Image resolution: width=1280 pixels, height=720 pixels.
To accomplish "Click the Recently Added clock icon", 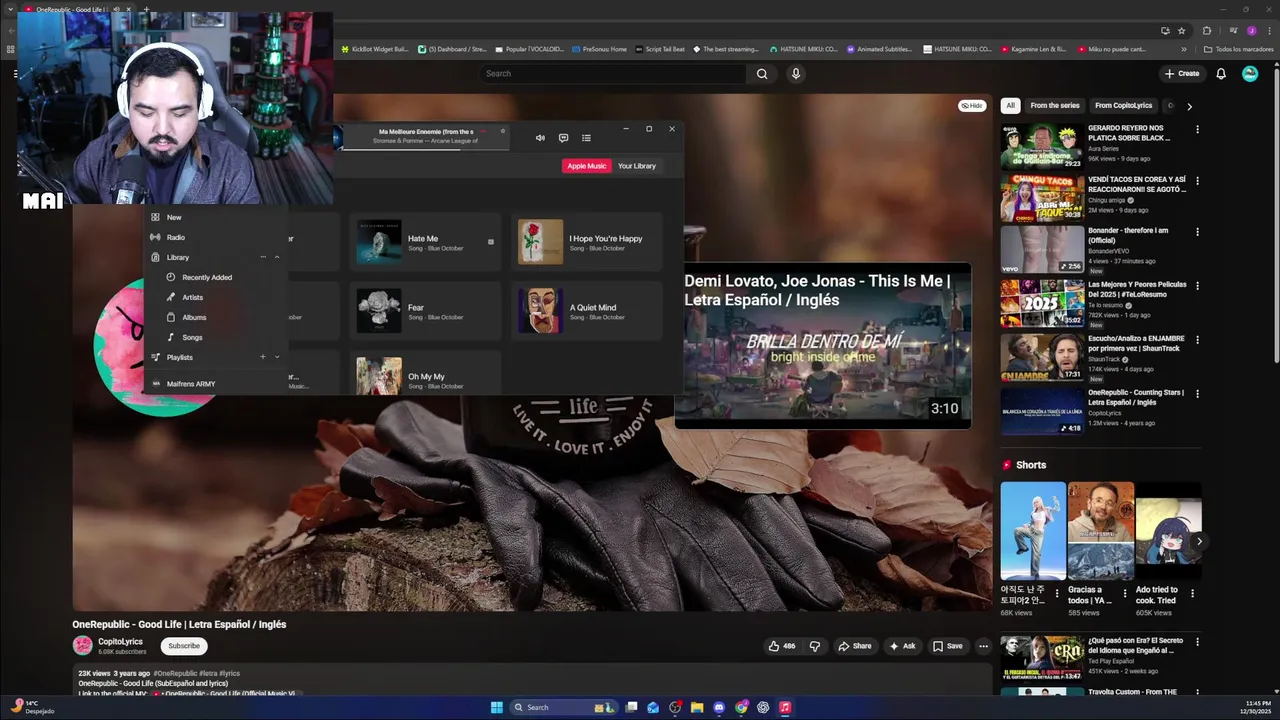I will (171, 277).
